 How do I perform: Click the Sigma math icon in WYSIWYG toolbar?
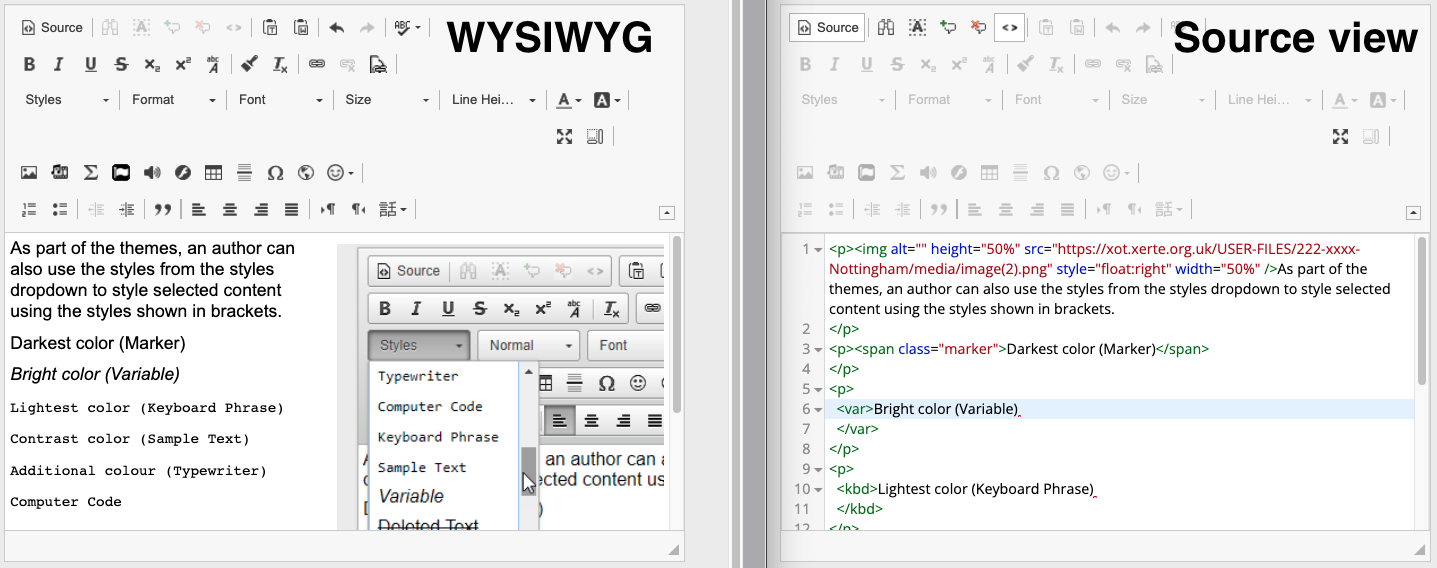click(x=90, y=173)
